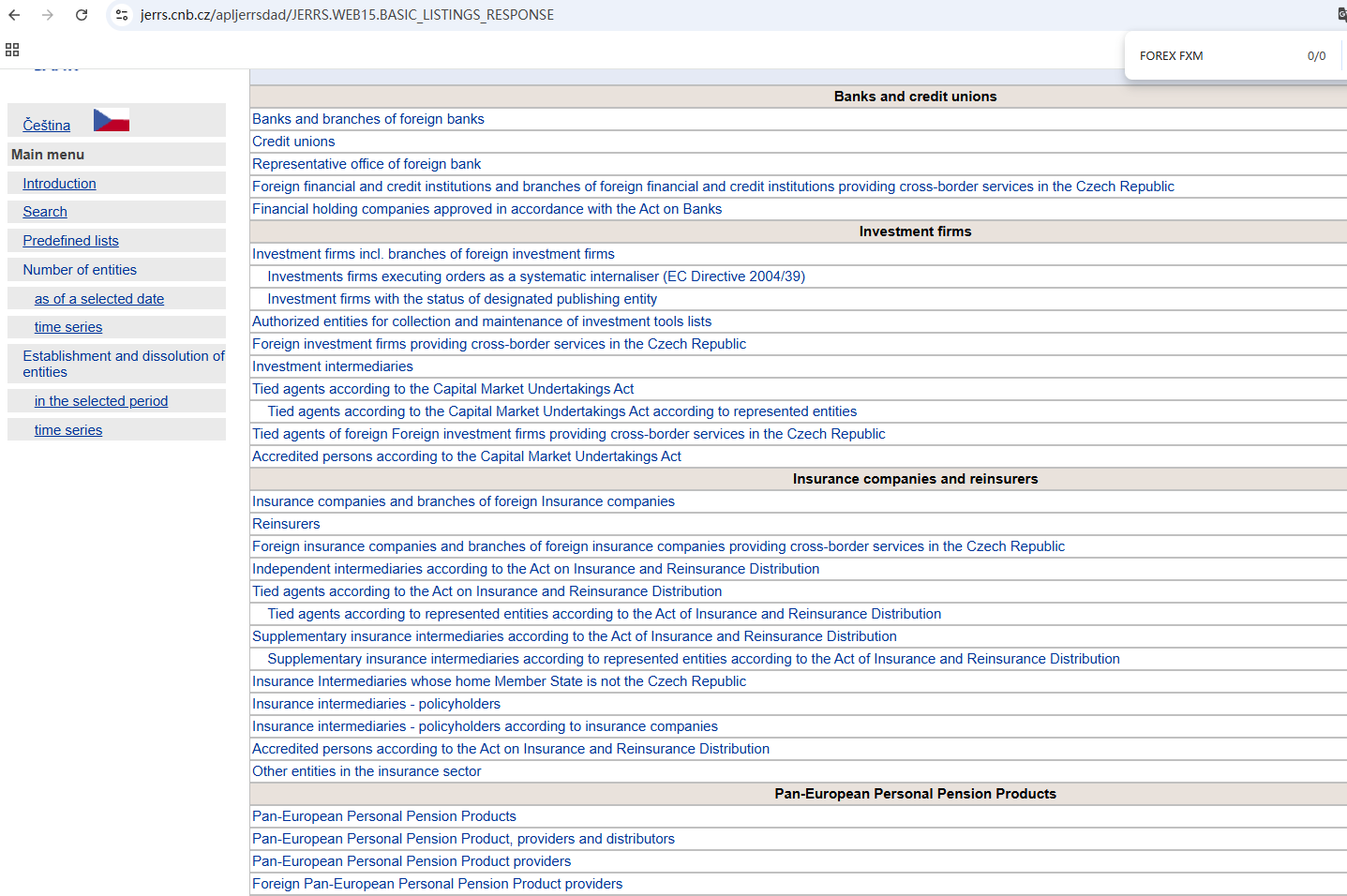Screen dimensions: 1347x896
Task: Click the browser forward arrow
Action: 48,15
